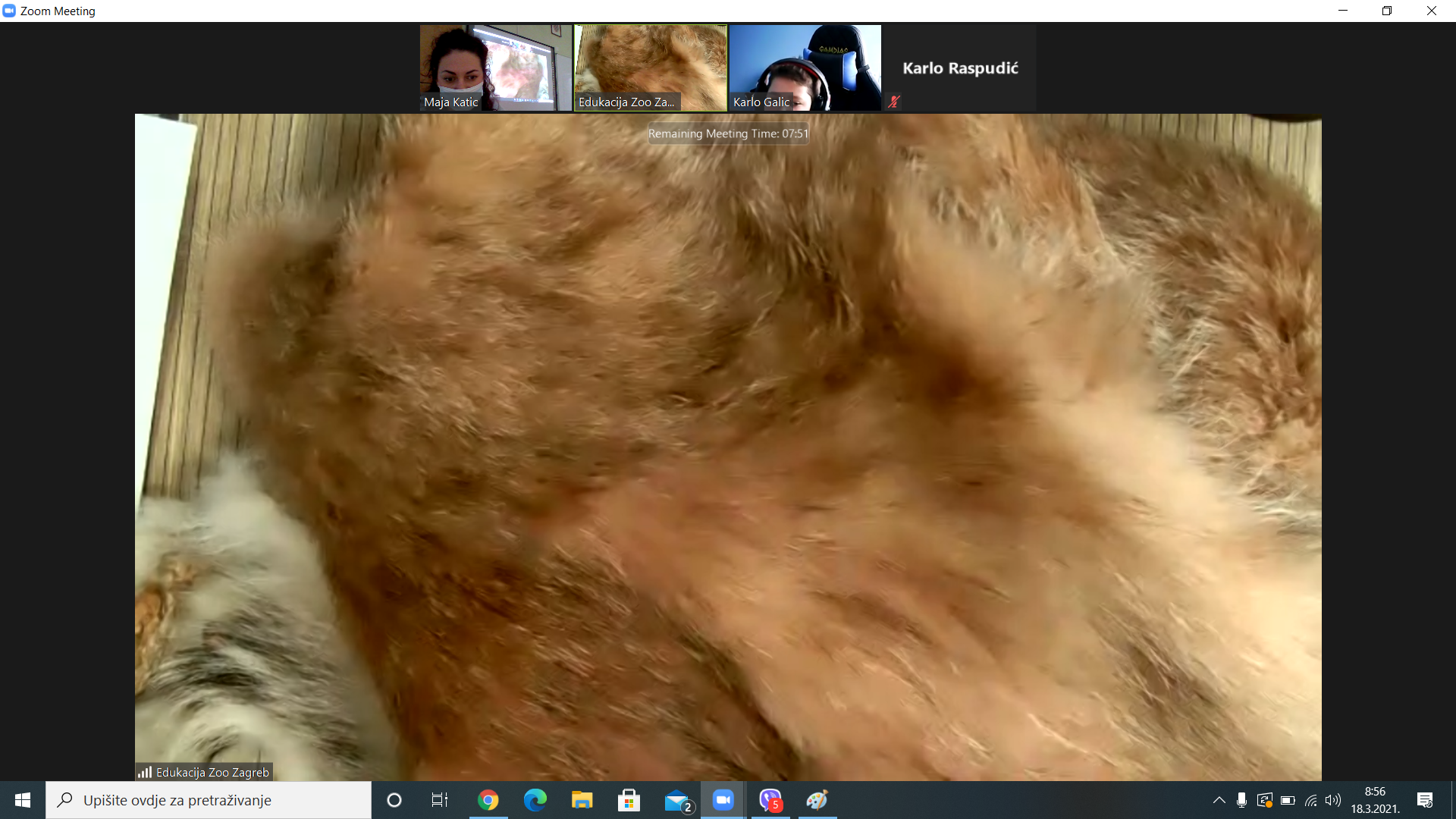
Task: Expand hidden system tray icons
Action: click(x=1219, y=800)
